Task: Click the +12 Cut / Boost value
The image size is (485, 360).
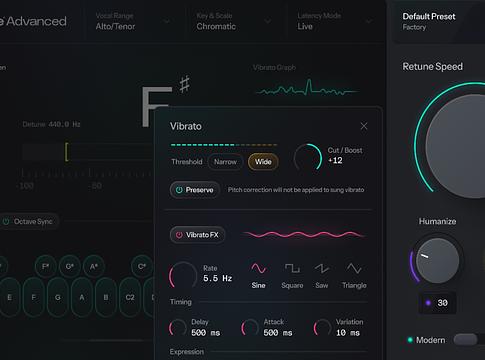Action: point(335,160)
